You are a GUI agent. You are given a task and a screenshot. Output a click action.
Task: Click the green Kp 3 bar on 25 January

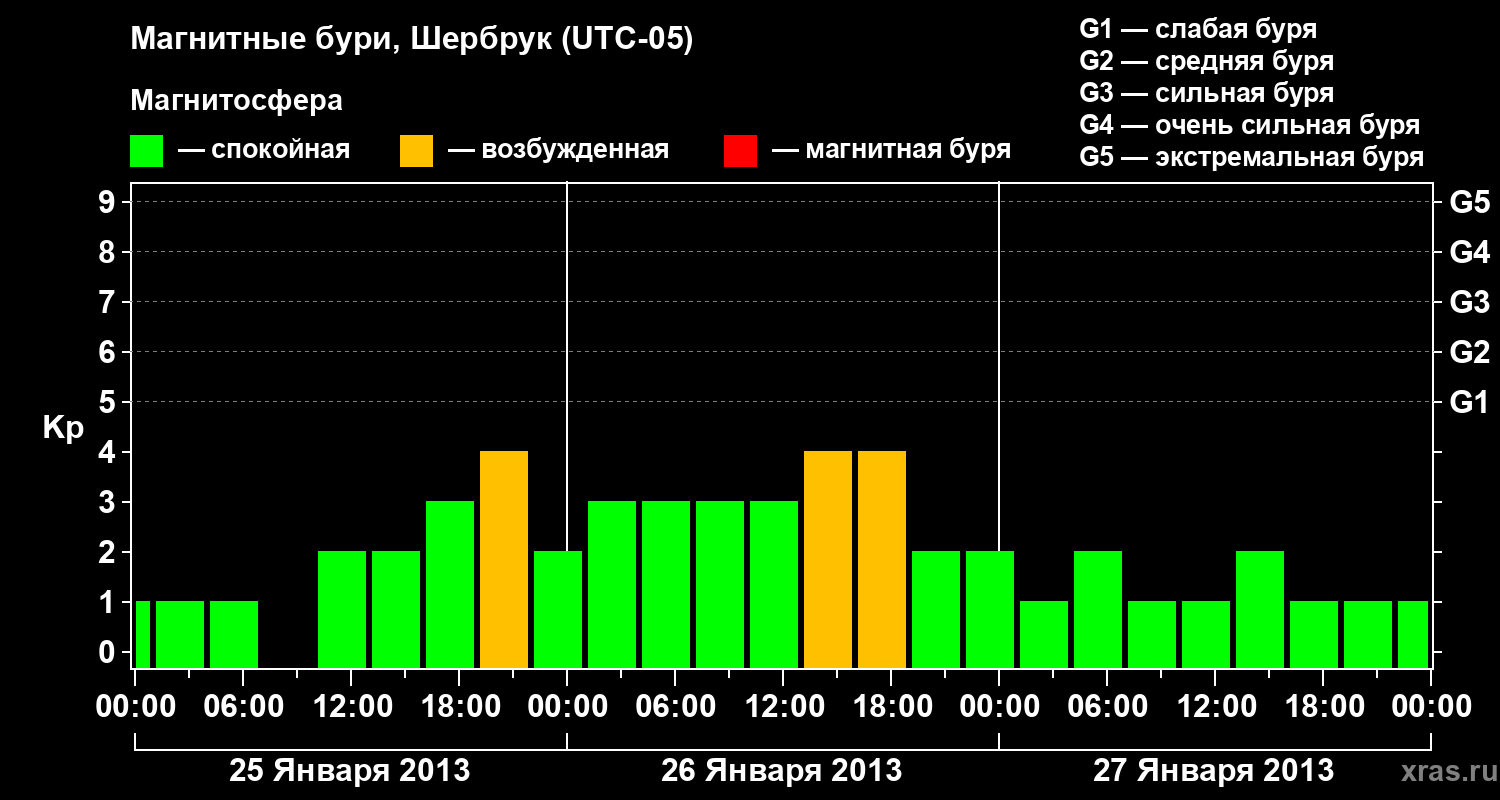tap(450, 584)
